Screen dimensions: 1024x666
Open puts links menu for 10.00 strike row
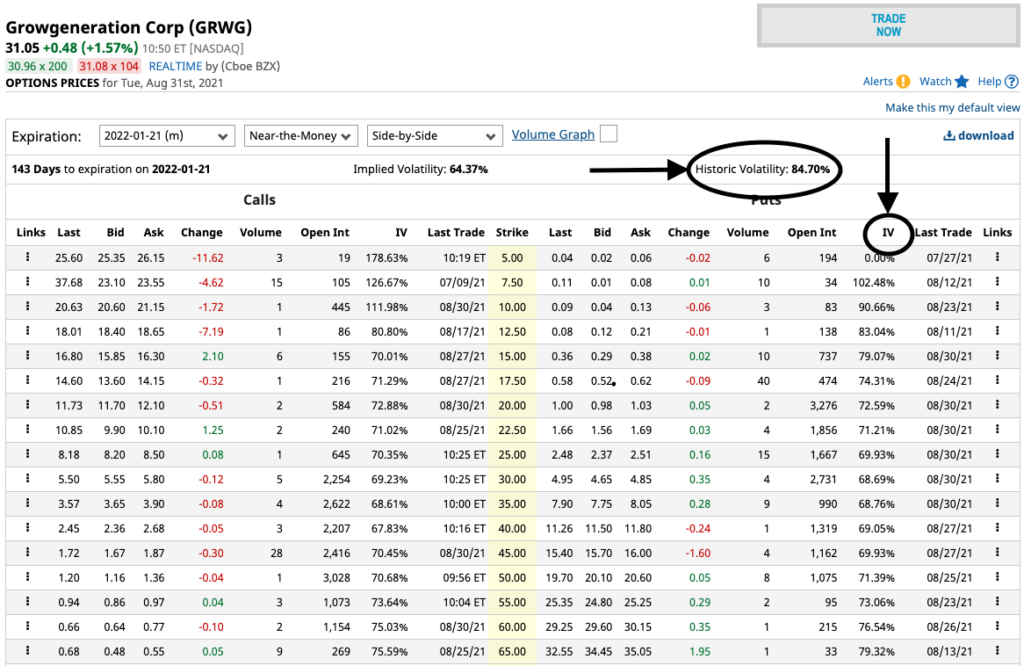tap(997, 306)
